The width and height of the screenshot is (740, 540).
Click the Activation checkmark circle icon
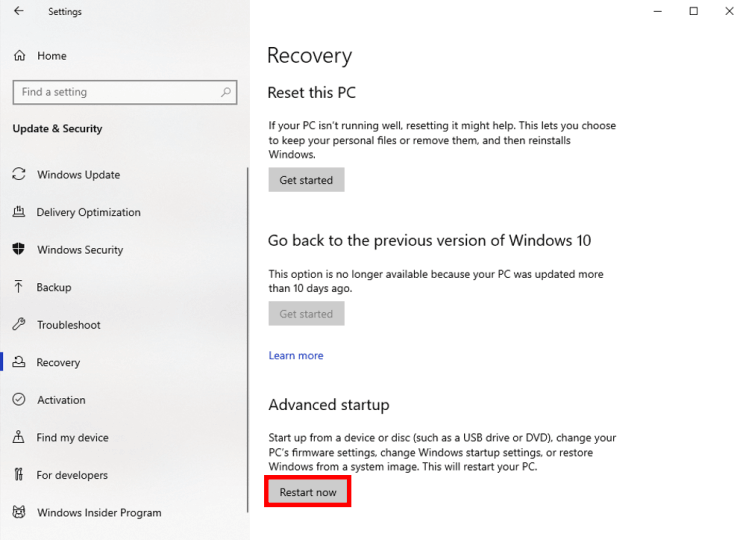[x=18, y=400]
